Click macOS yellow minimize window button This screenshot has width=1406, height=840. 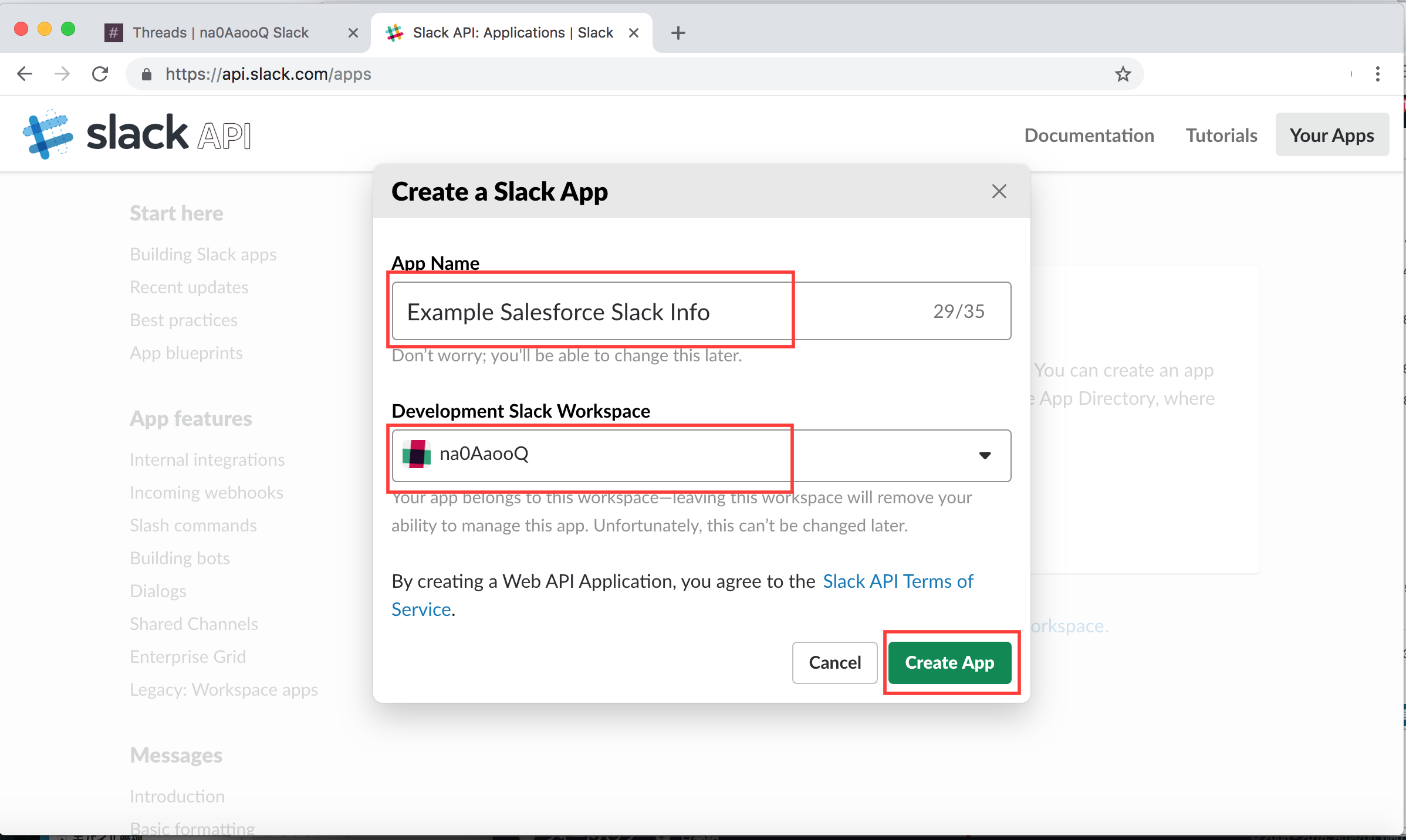point(45,29)
